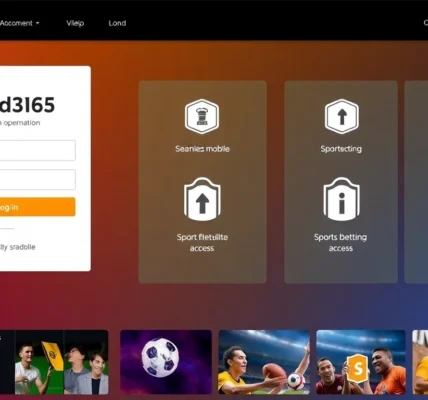The image size is (428, 400).
Task: Open the Sports betting access info icon
Action: (x=341, y=199)
